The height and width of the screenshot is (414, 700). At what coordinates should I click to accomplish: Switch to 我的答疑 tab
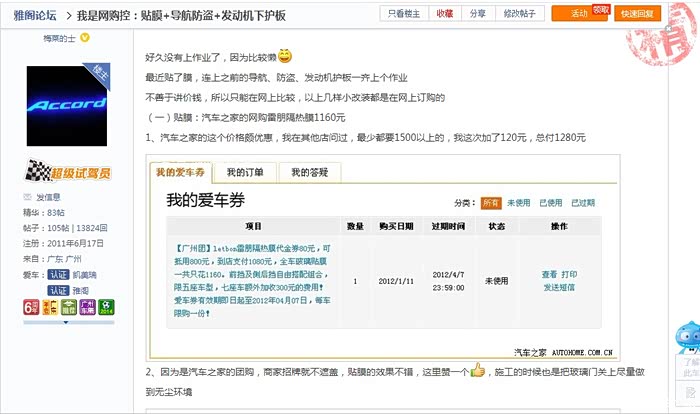click(x=309, y=172)
